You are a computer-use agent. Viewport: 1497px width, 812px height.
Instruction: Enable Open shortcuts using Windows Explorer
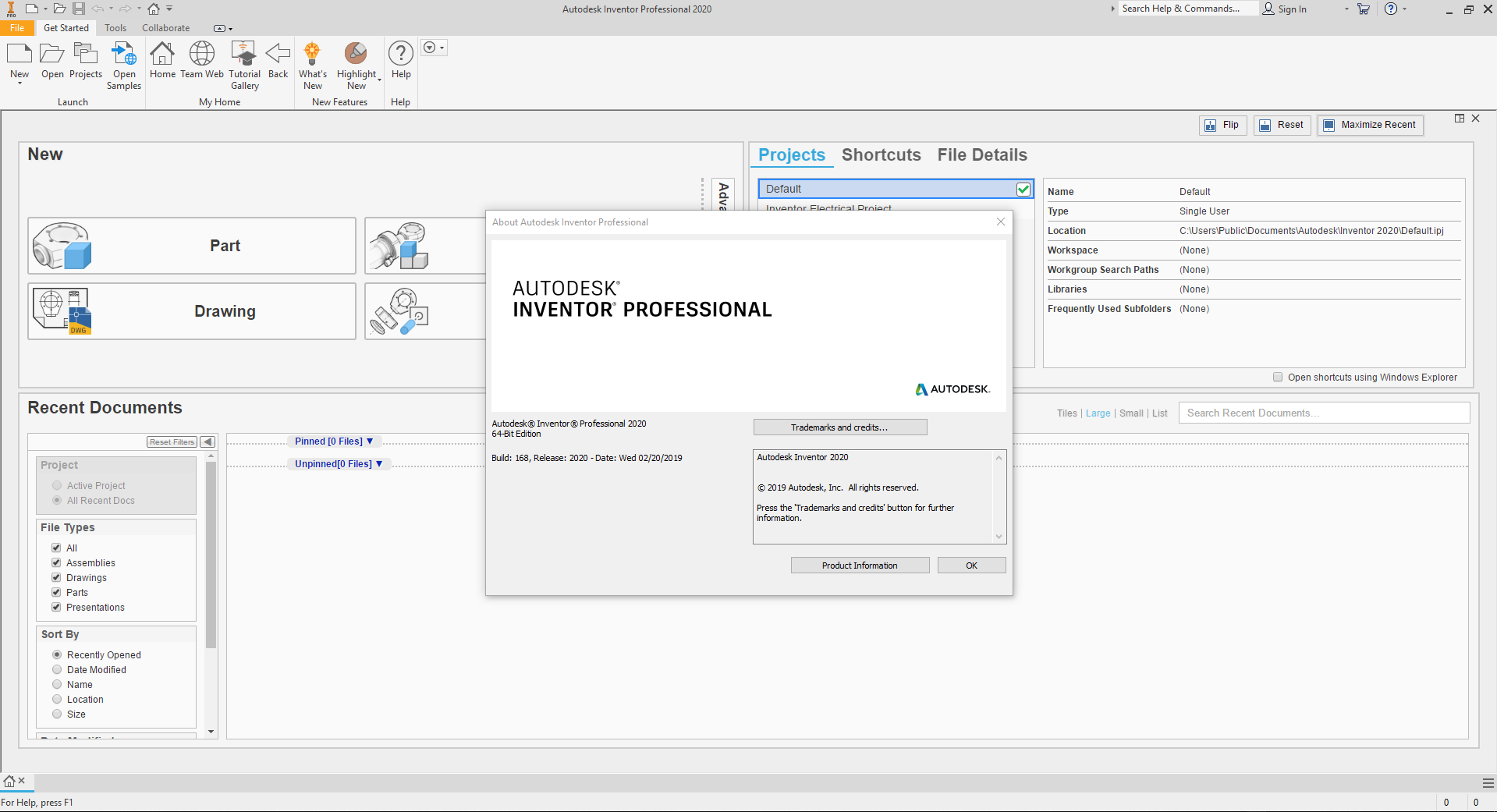tap(1278, 377)
